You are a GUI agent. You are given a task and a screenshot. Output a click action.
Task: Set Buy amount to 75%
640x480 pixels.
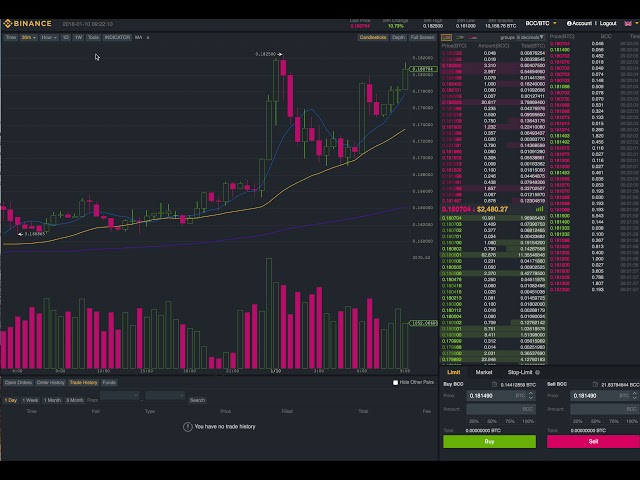tap(510, 421)
